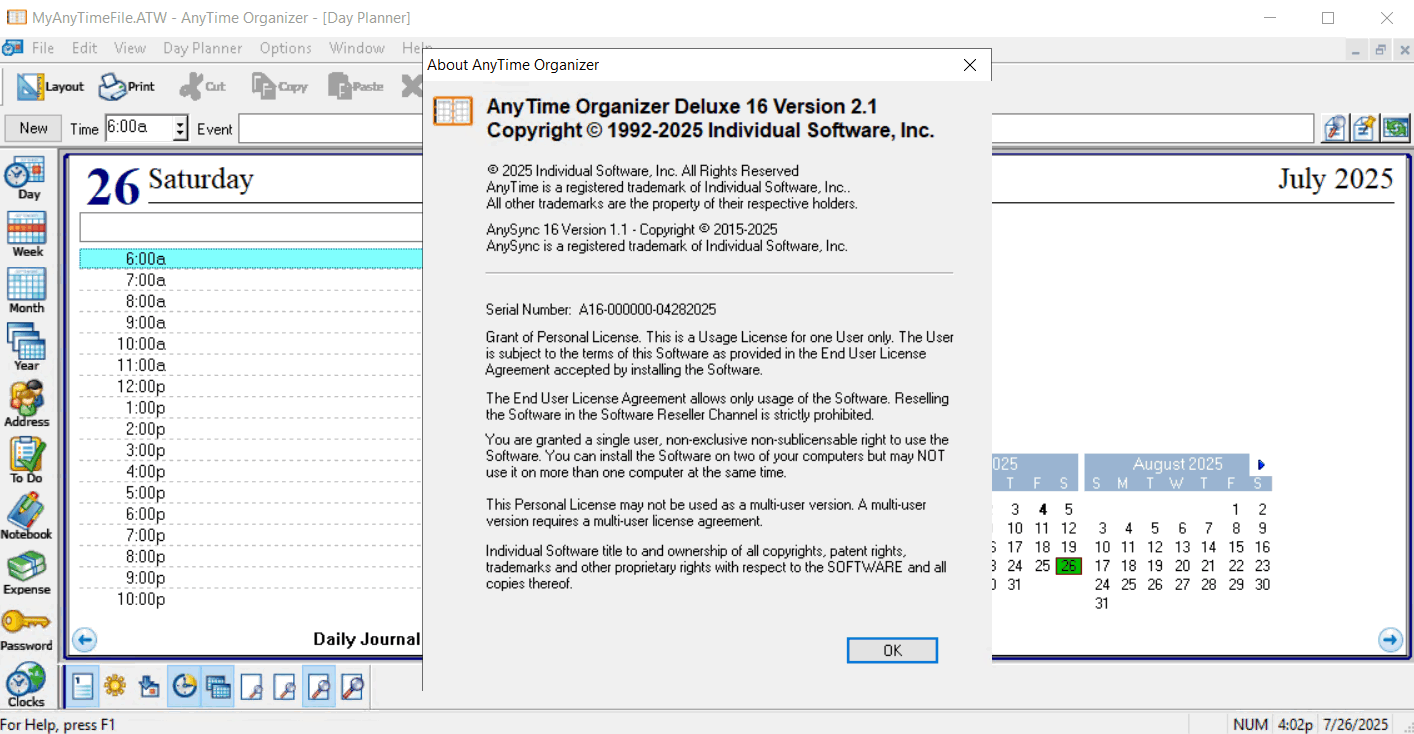Image resolution: width=1414 pixels, height=734 pixels.
Task: Open the Address book icon
Action: click(x=27, y=402)
